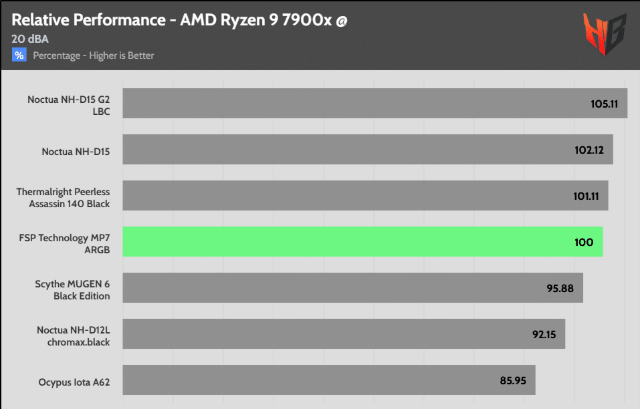Click the Noctua NH-D12L chromax.black bar
Image resolution: width=640 pixels, height=409 pixels.
click(344, 334)
